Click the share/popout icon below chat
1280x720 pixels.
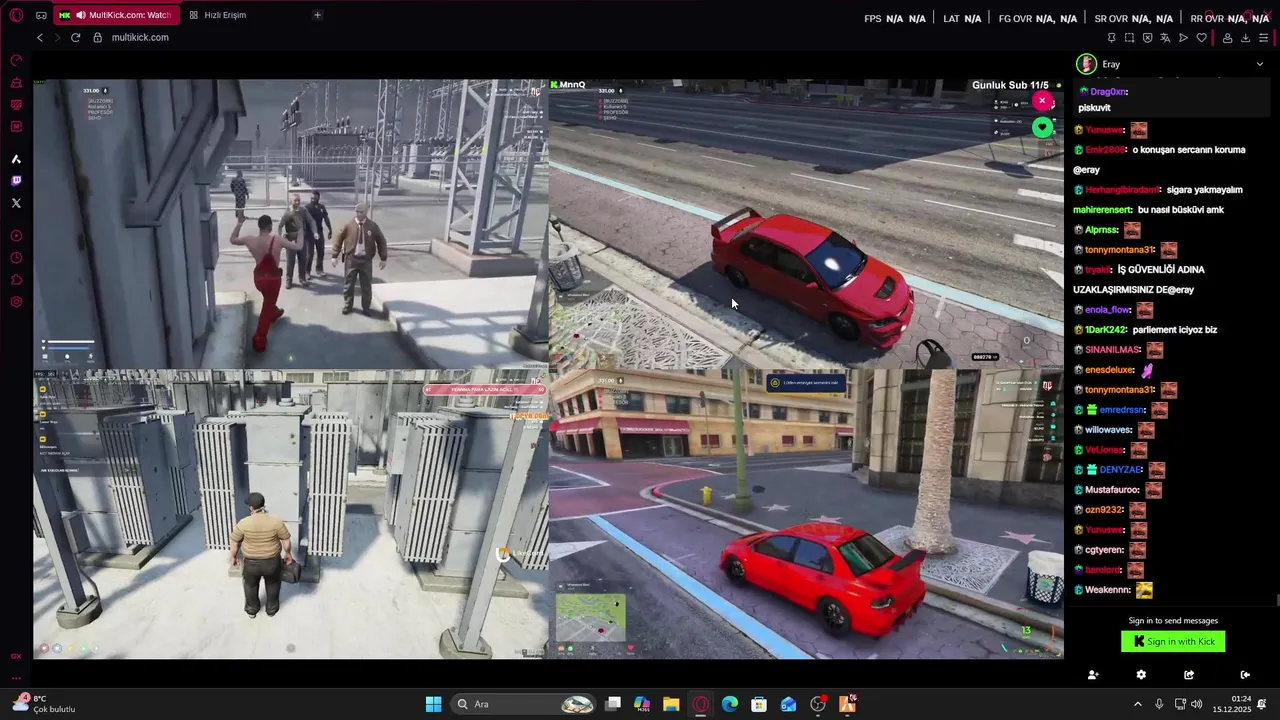click(x=1189, y=675)
